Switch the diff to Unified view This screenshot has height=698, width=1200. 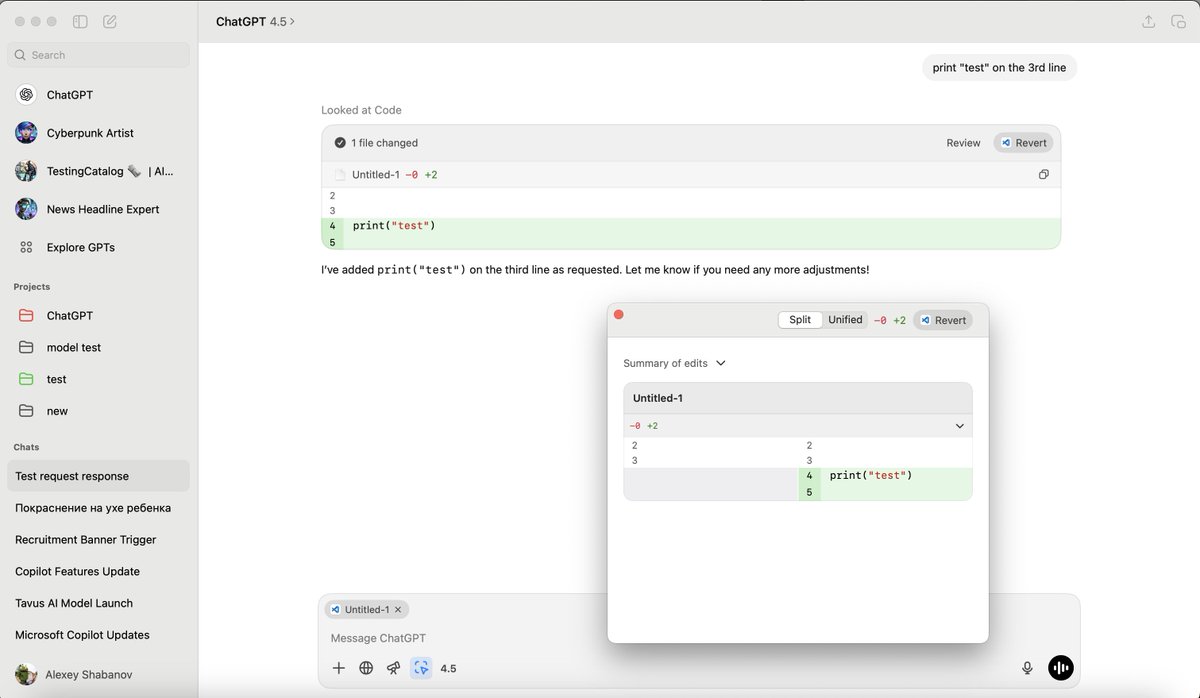[x=845, y=320]
